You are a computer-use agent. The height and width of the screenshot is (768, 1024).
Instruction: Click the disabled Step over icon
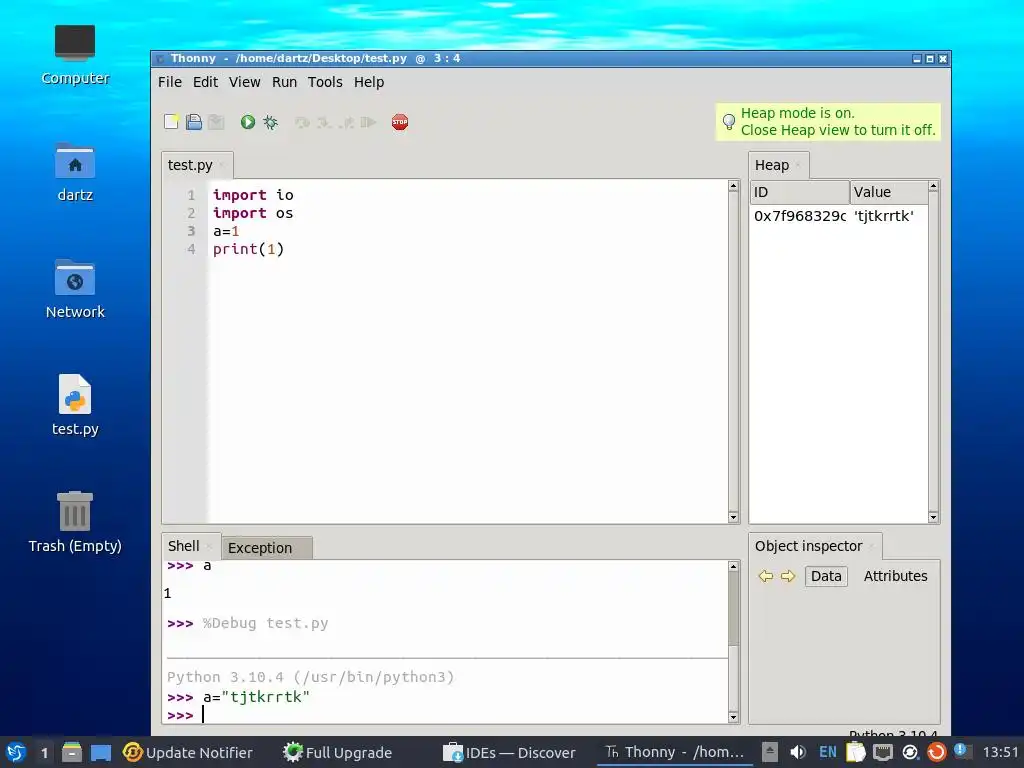(x=302, y=122)
